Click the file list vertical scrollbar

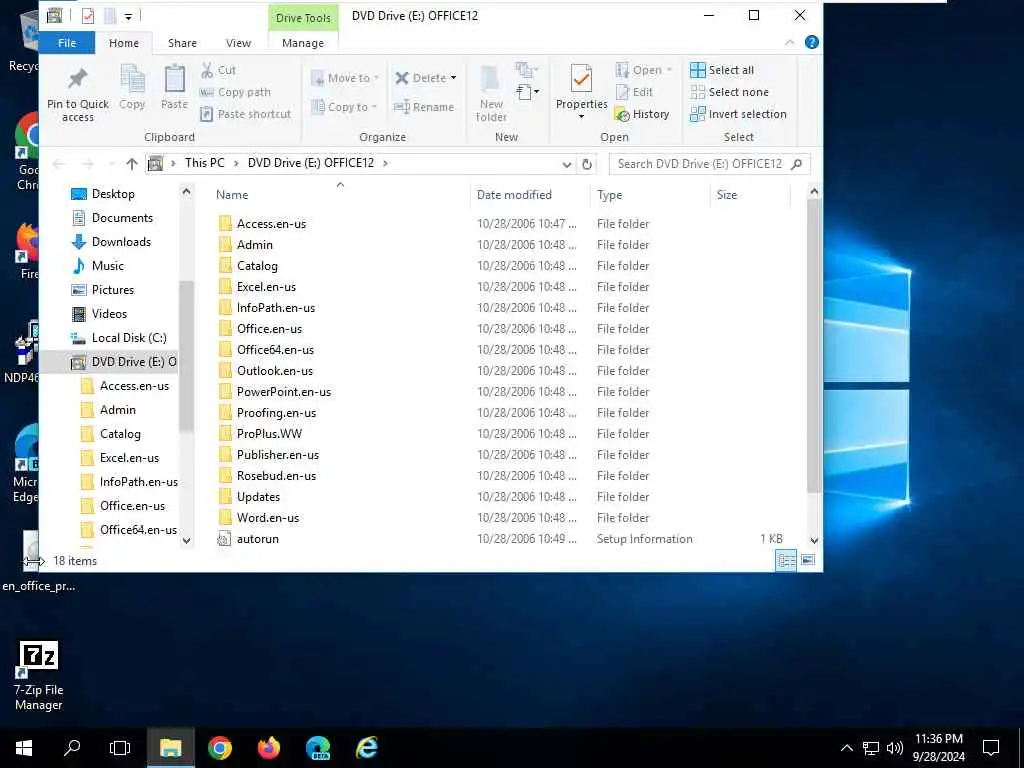(814, 345)
